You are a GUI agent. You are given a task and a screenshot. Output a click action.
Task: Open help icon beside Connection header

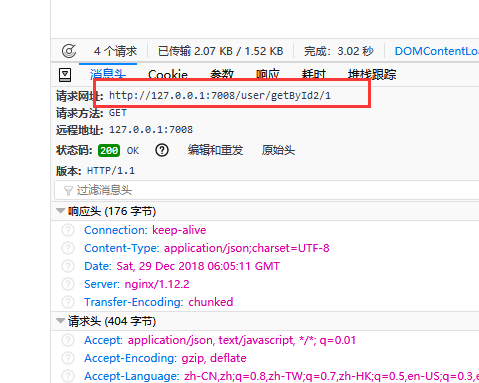(x=68, y=230)
